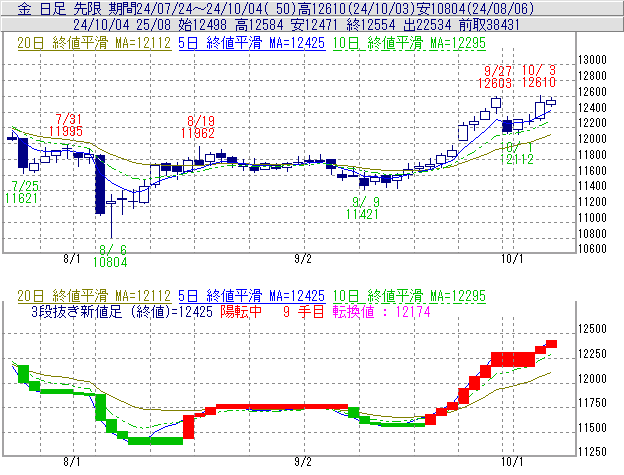
Task: Click the 始12498 opening price in the header
Action: point(203,25)
